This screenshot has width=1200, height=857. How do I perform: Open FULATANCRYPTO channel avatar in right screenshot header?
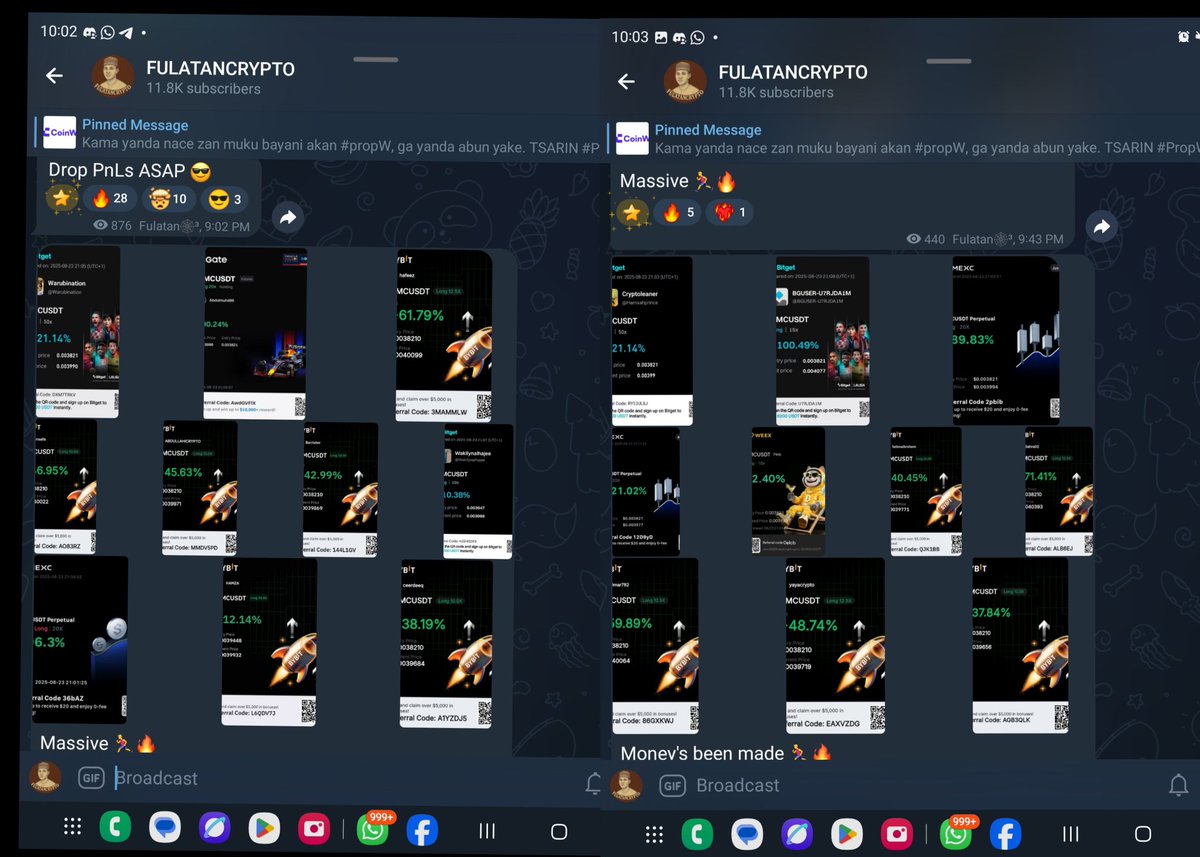tap(685, 82)
